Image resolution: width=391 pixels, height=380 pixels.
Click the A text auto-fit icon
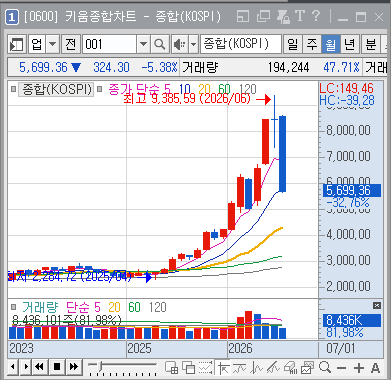pos(375,368)
